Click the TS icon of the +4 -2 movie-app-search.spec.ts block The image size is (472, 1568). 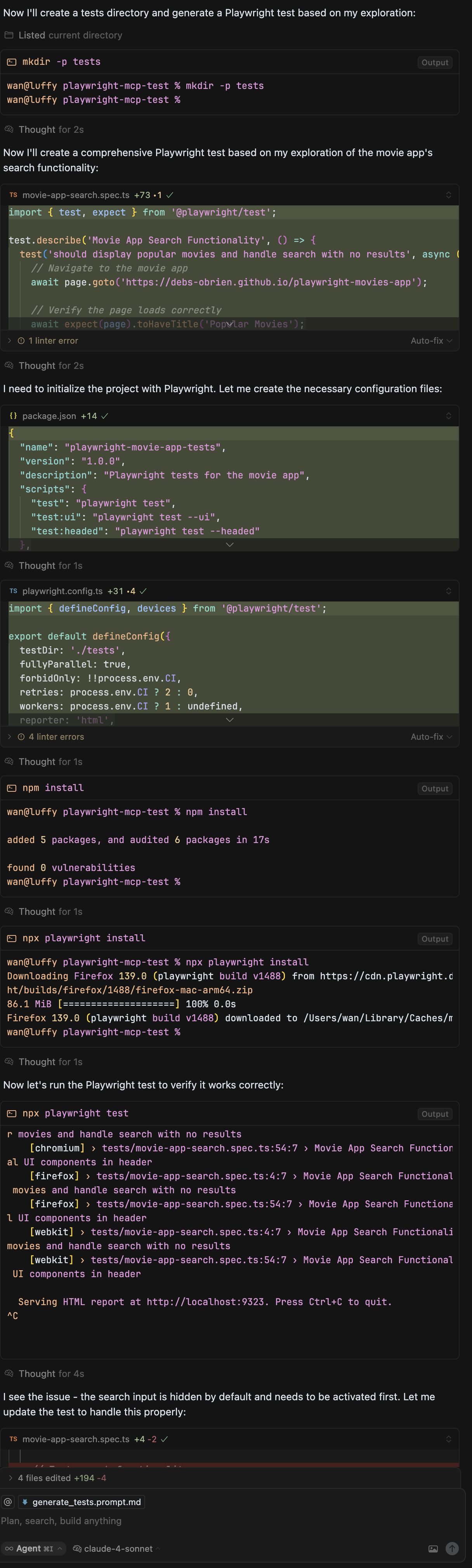coord(13,1439)
